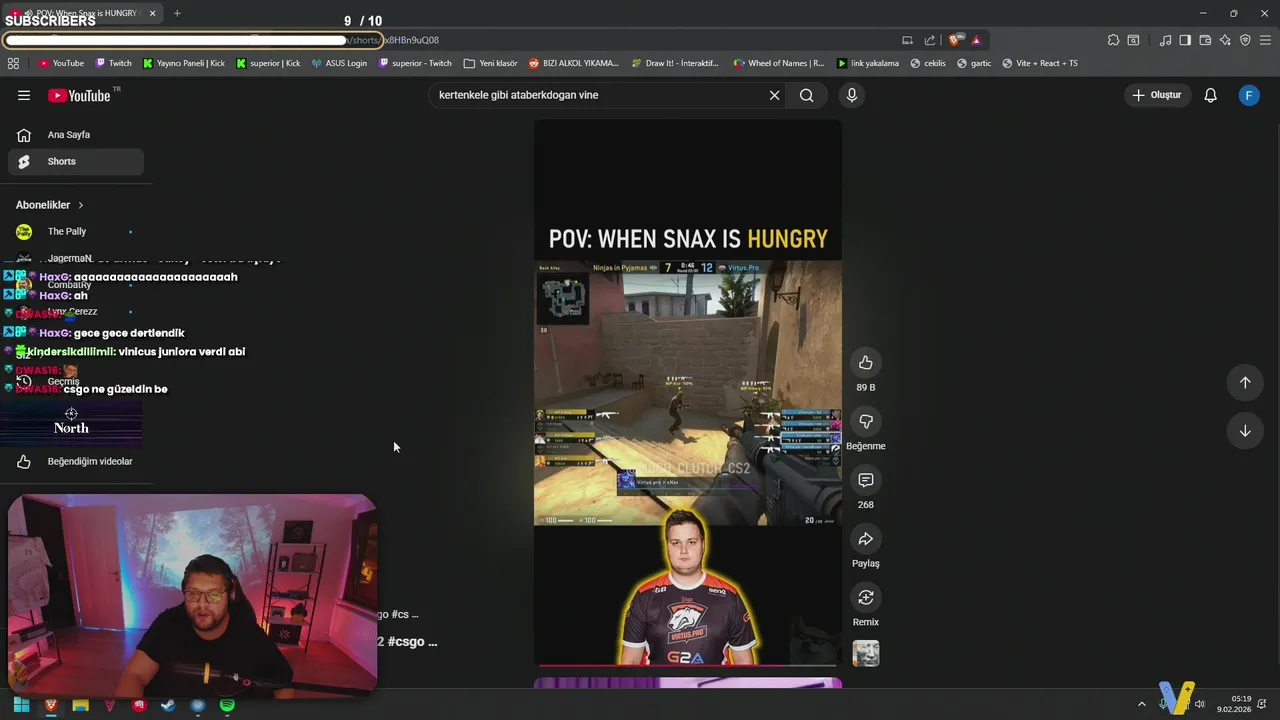This screenshot has width=1280, height=720.
Task: Expand Abonelikler subscriptions chevron
Action: pyautogui.click(x=81, y=205)
